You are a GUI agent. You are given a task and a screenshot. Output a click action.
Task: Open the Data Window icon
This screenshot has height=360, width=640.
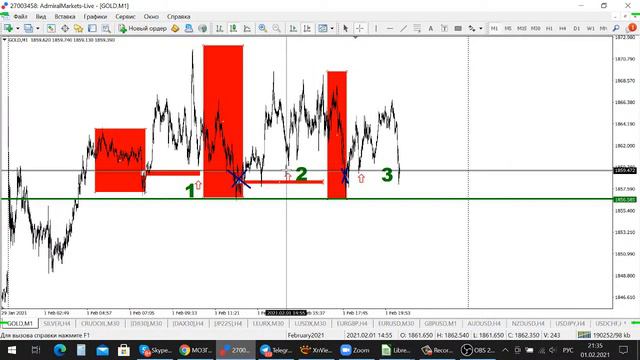[65, 28]
